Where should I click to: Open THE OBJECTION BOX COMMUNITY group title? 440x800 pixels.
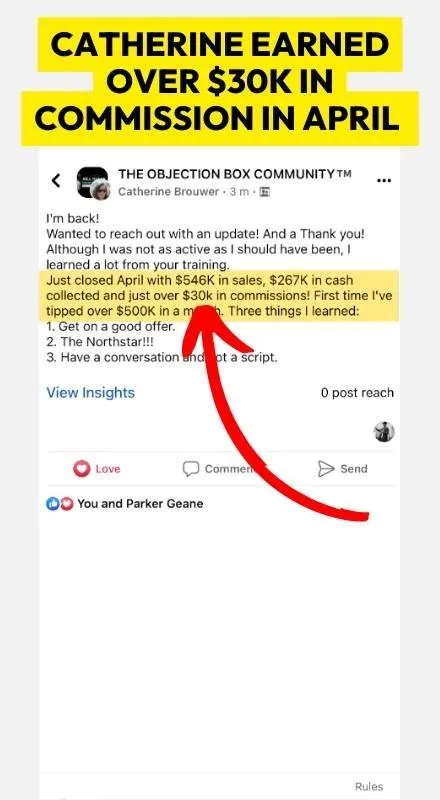coord(235,174)
